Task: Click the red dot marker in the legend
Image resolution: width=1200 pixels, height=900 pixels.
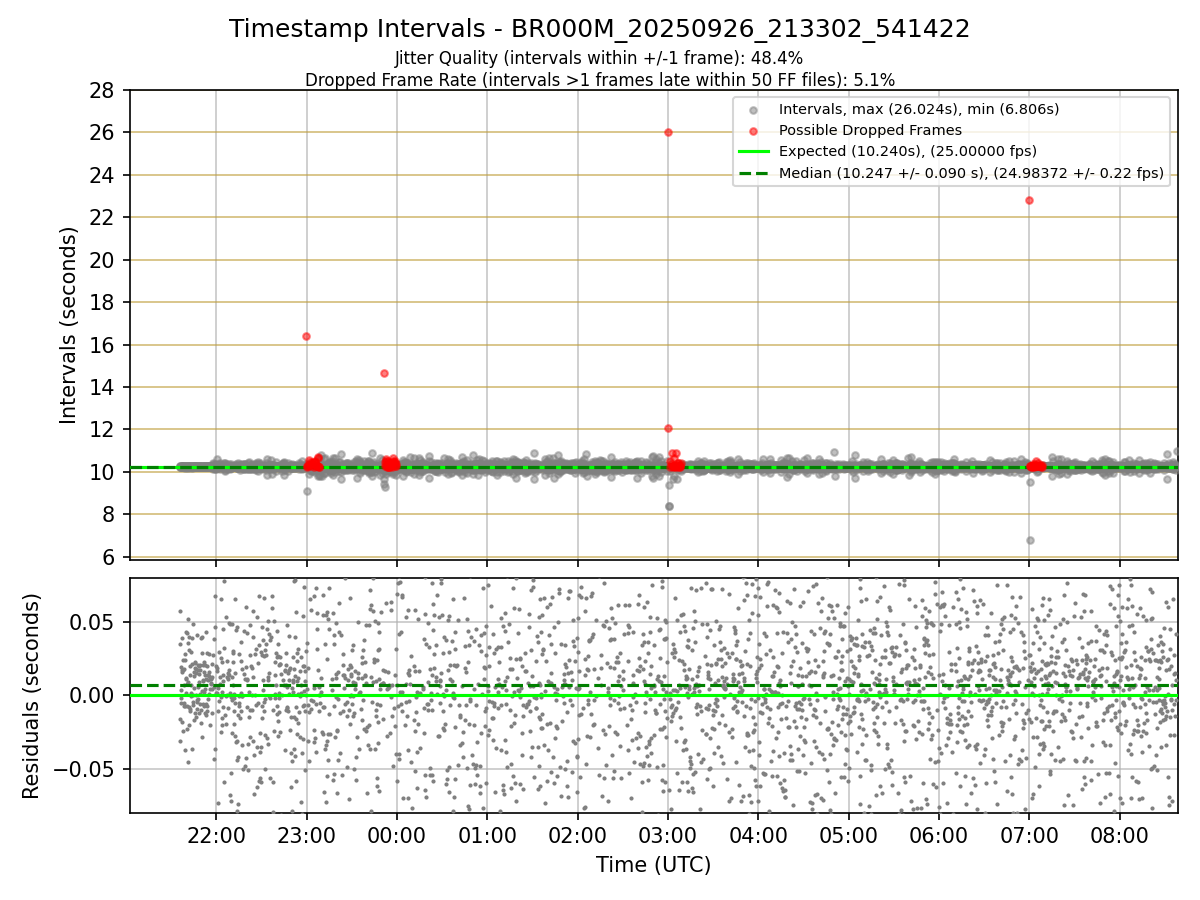Action: coord(754,131)
